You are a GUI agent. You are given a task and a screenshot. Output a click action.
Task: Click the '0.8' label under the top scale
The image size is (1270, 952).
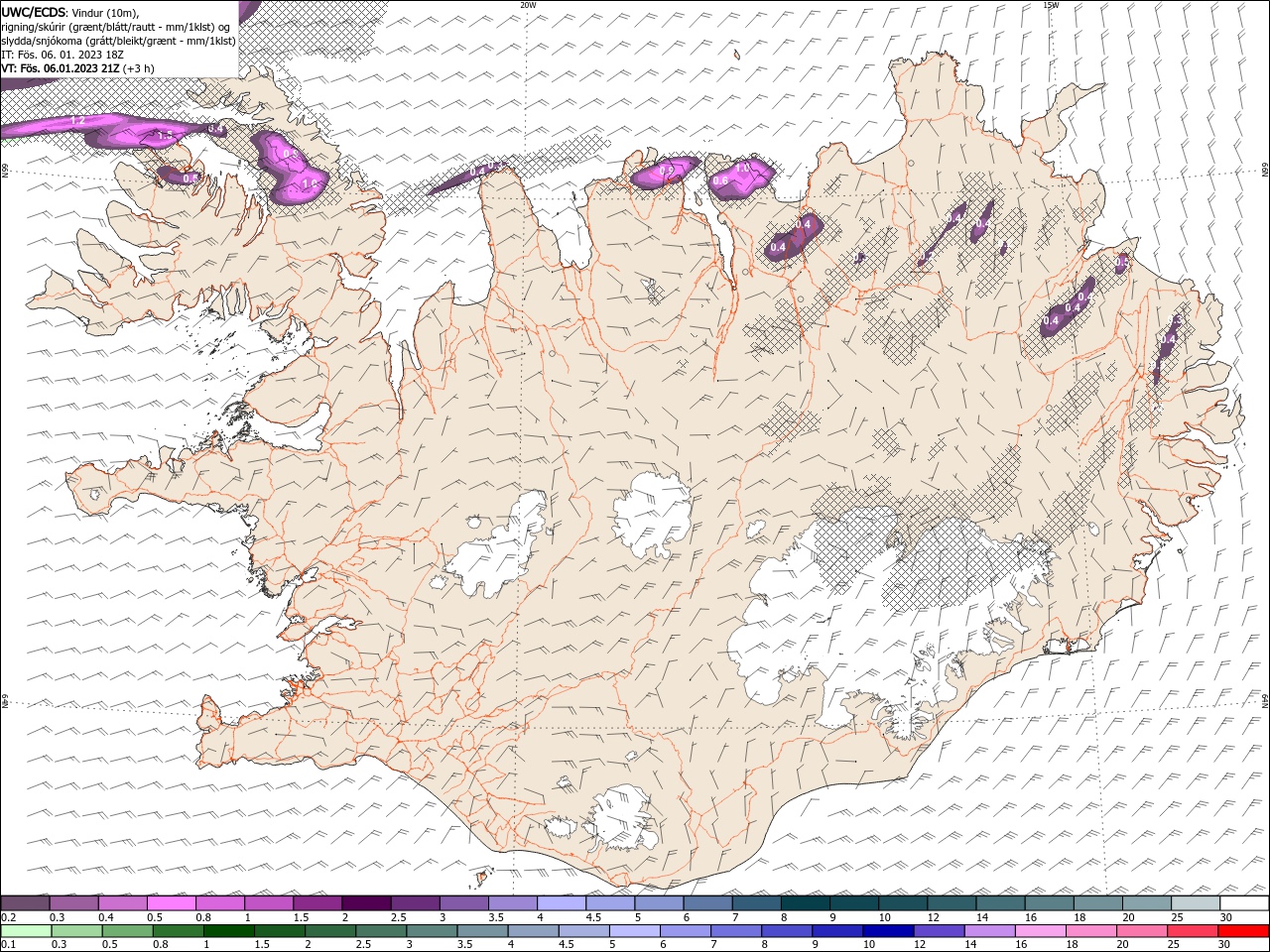tap(202, 917)
